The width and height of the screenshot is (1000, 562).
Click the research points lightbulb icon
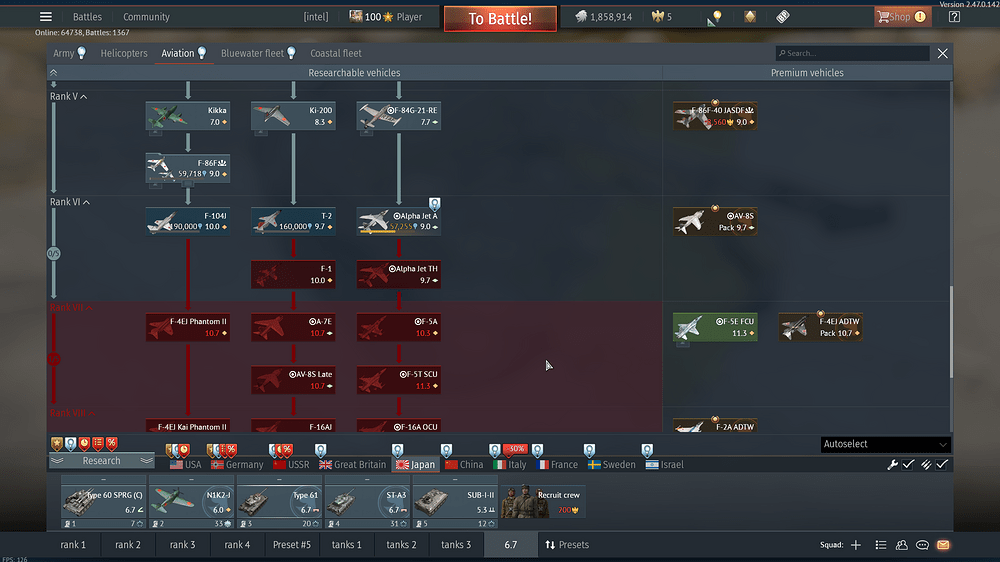coord(716,17)
